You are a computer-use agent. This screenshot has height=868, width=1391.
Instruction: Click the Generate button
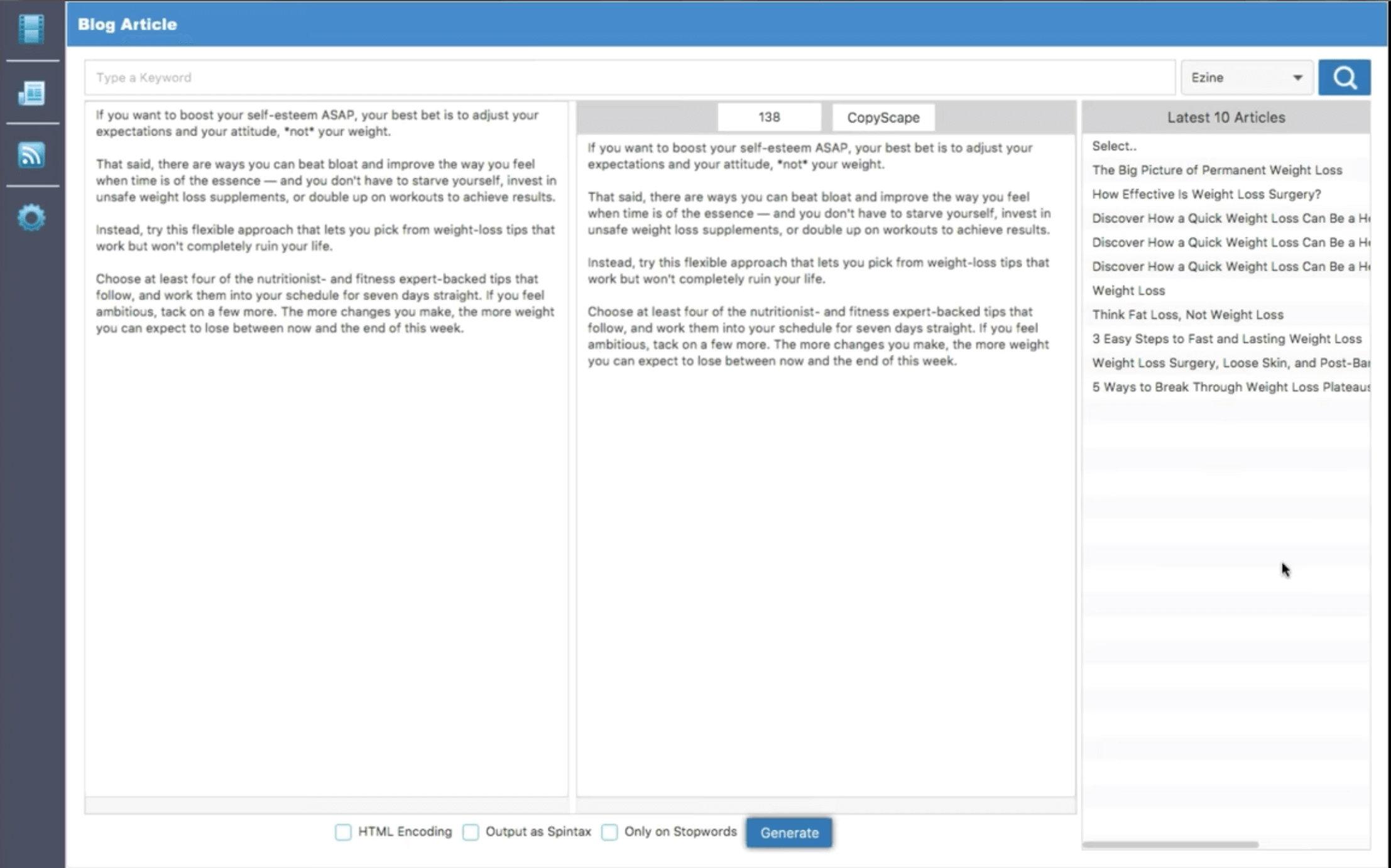click(x=789, y=833)
